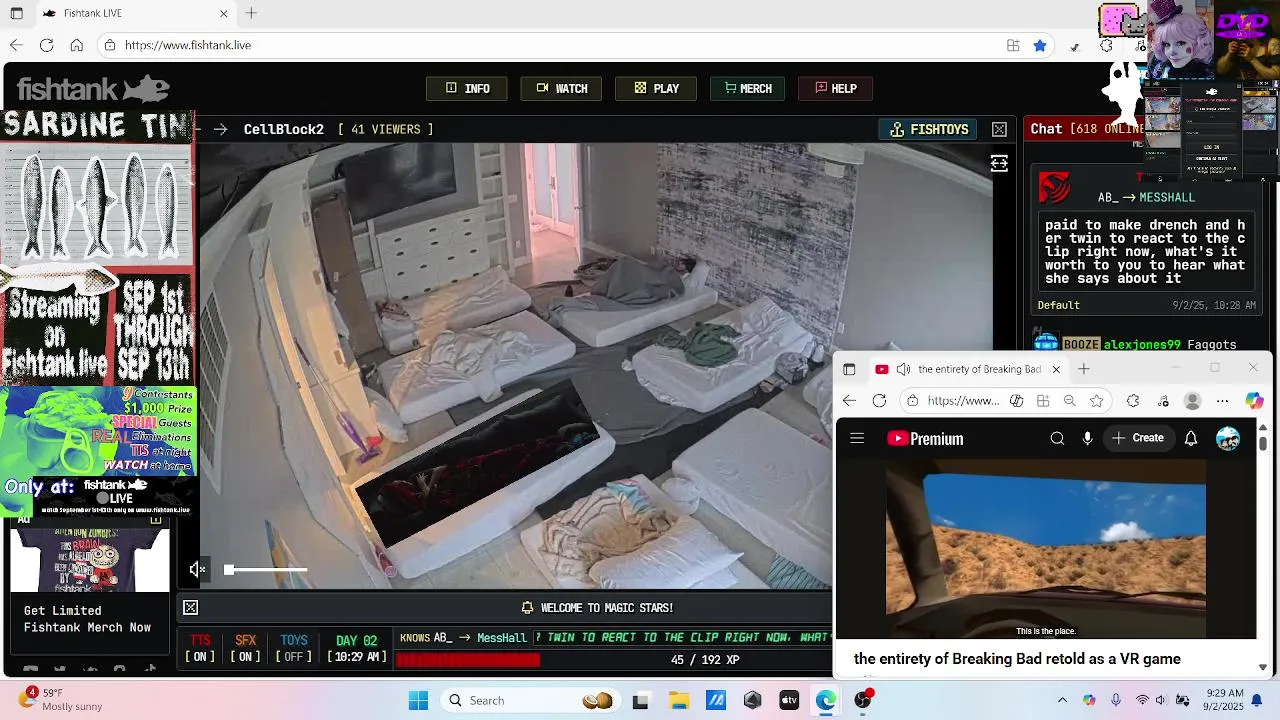Toggle TTS on or off
Screen dimensions: 1280x720
click(201, 648)
